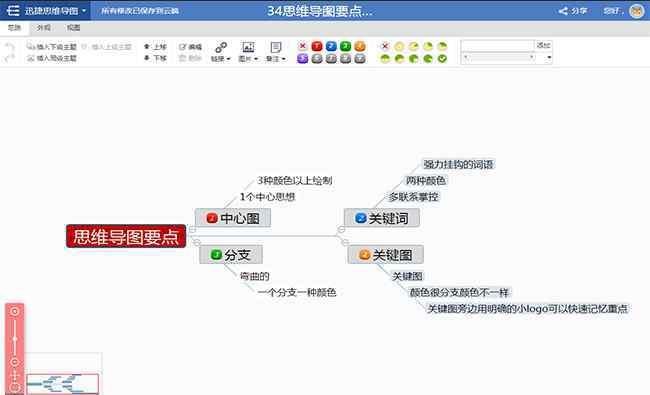Click the link chain icon
Screen dimensions: 650x395
(221, 47)
